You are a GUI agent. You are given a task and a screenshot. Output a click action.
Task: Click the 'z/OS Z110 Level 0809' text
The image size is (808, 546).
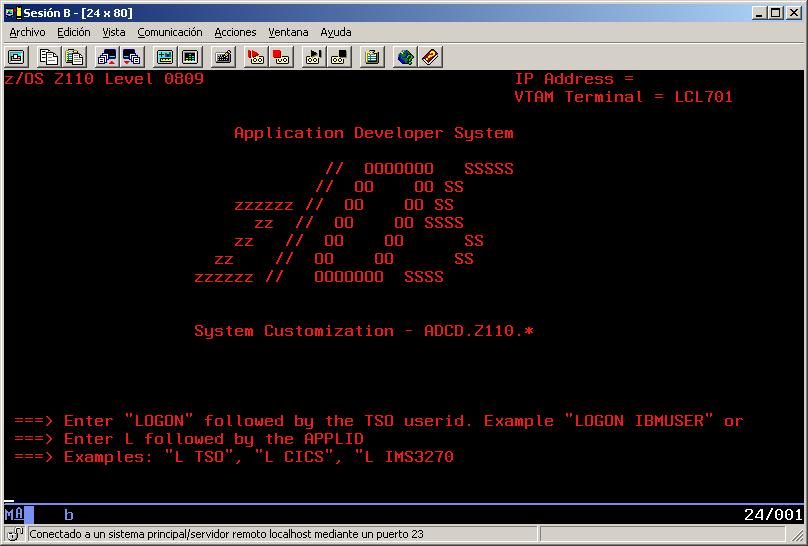coord(104,79)
